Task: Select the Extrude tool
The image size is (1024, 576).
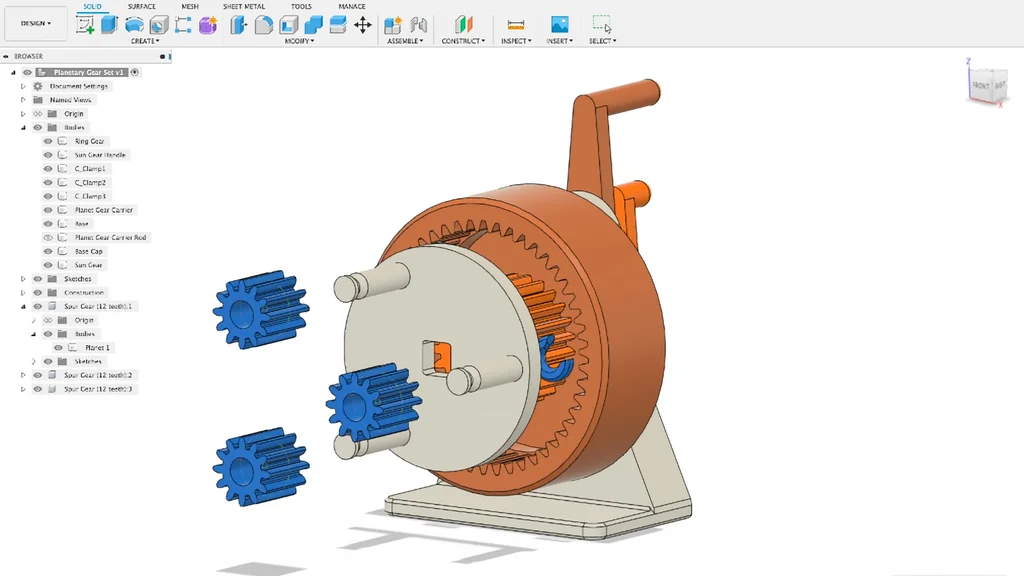Action: [x=109, y=25]
